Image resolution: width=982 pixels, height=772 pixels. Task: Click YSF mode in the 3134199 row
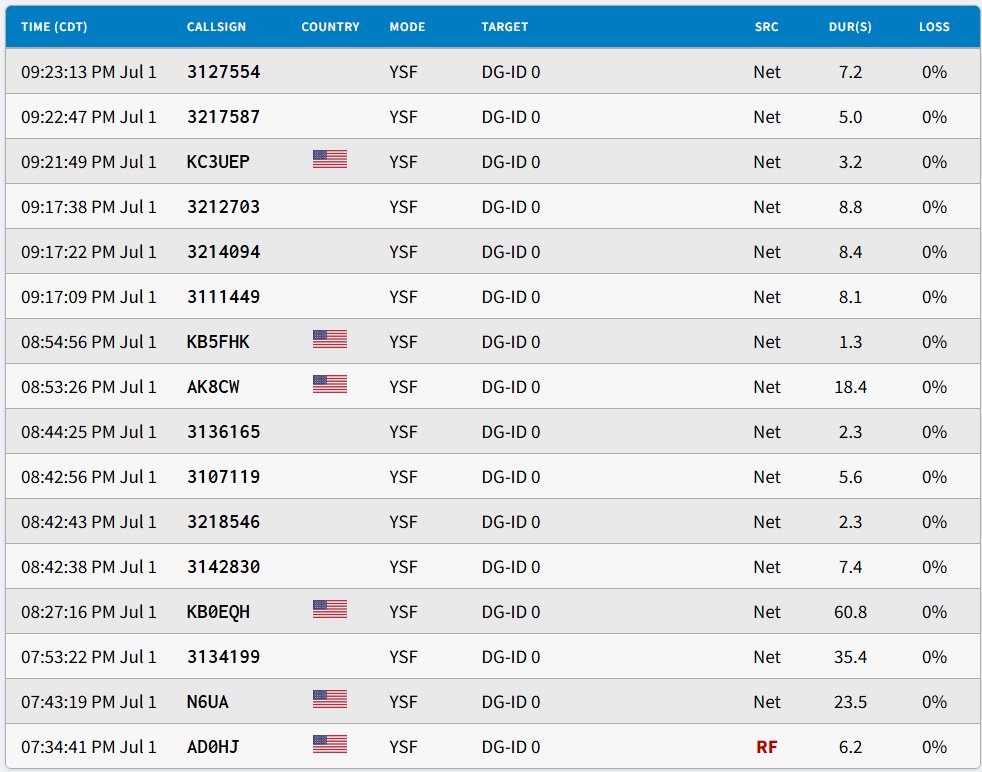point(403,657)
